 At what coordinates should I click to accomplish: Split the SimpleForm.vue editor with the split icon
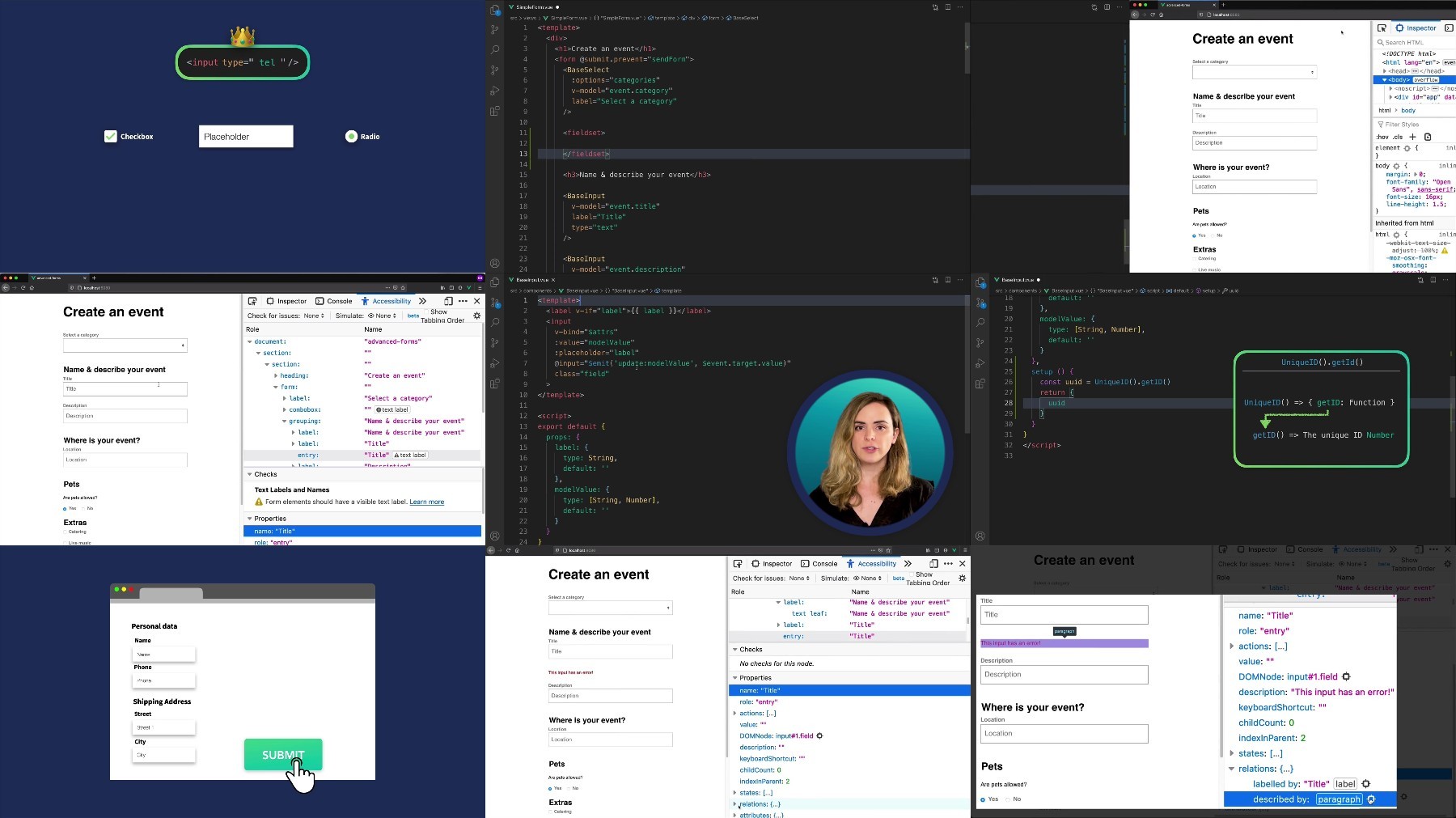pyautogui.click(x=948, y=7)
